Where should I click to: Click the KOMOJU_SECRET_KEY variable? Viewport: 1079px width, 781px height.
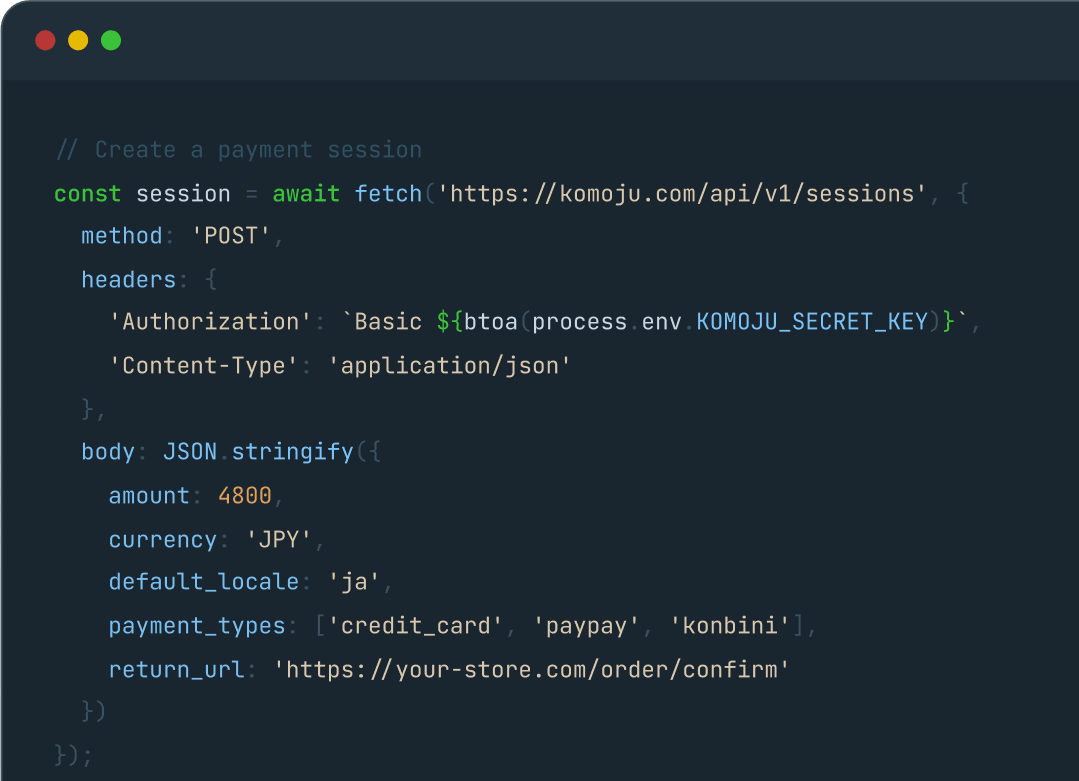pyautogui.click(x=812, y=322)
